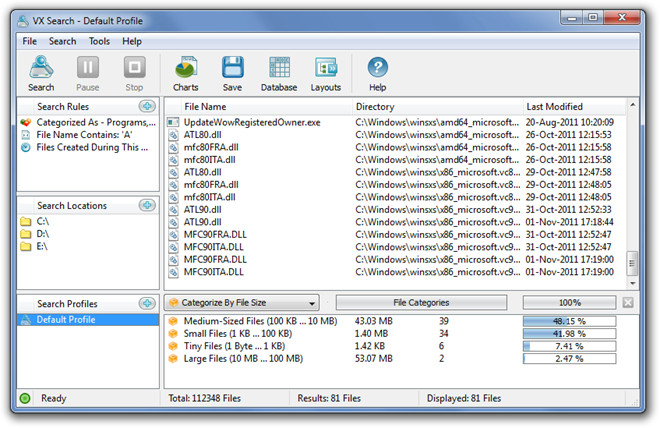
Task: Click the Large Files category icon
Action: [173, 359]
